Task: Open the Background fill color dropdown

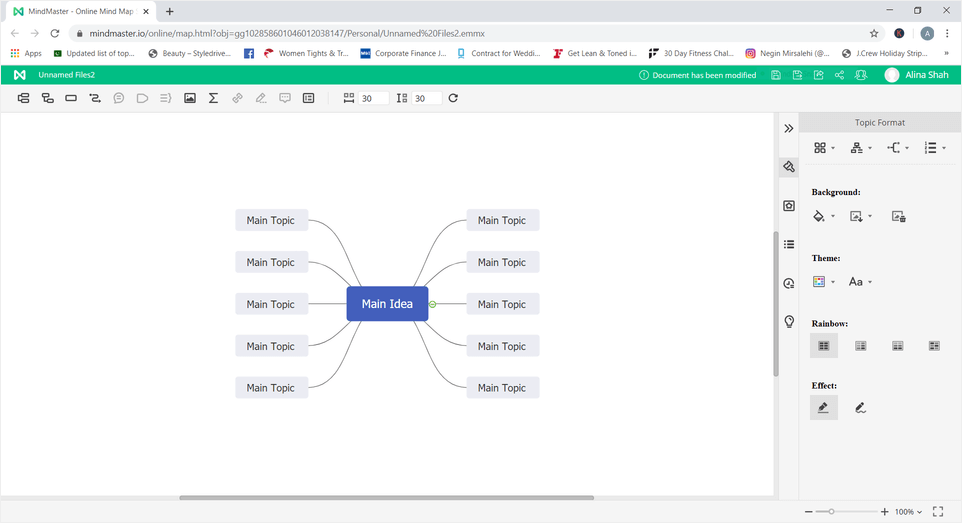Action: pos(823,216)
